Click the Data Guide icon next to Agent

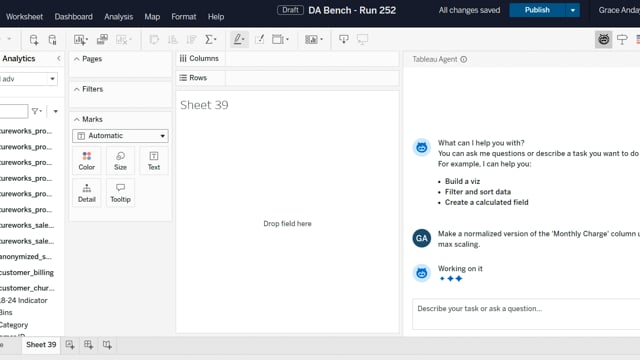(622, 40)
